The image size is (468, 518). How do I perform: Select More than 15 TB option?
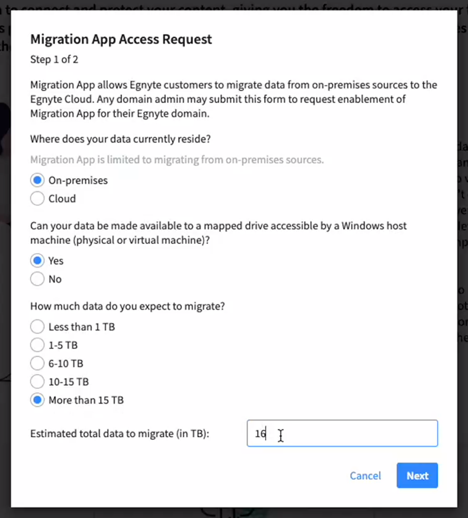[37, 400]
